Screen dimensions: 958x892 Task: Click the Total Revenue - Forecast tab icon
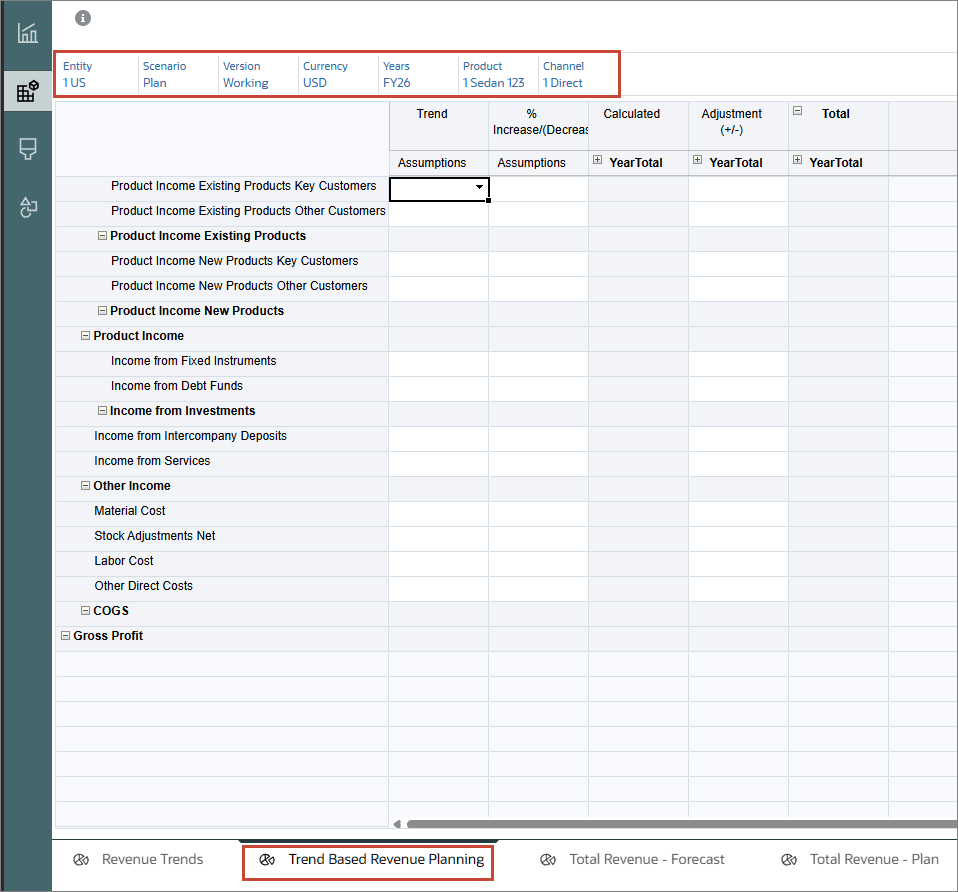[x=548, y=860]
